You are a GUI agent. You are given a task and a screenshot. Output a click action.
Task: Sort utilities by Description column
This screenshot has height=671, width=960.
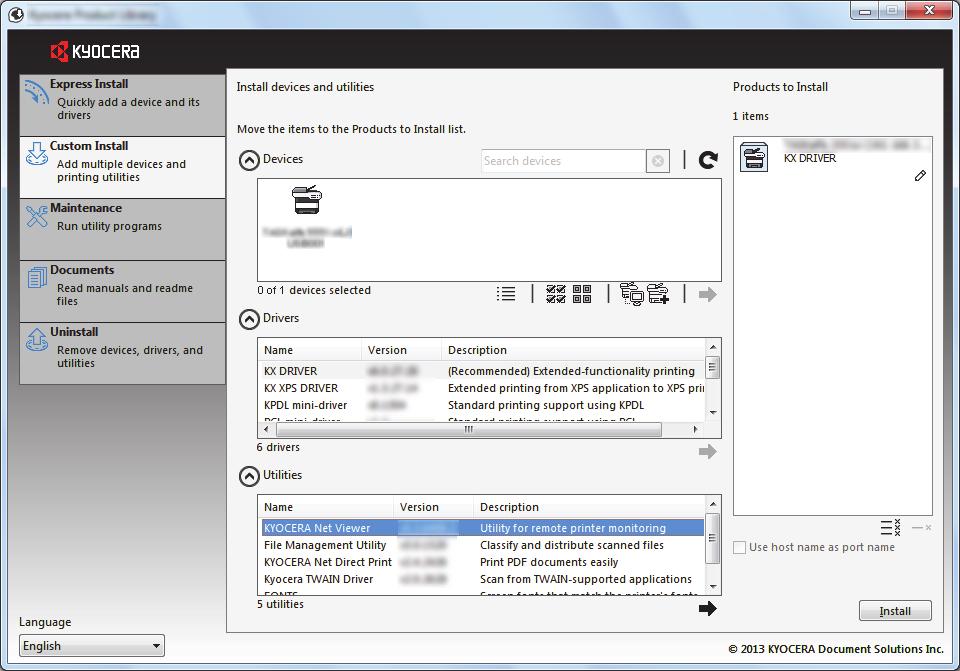point(589,507)
